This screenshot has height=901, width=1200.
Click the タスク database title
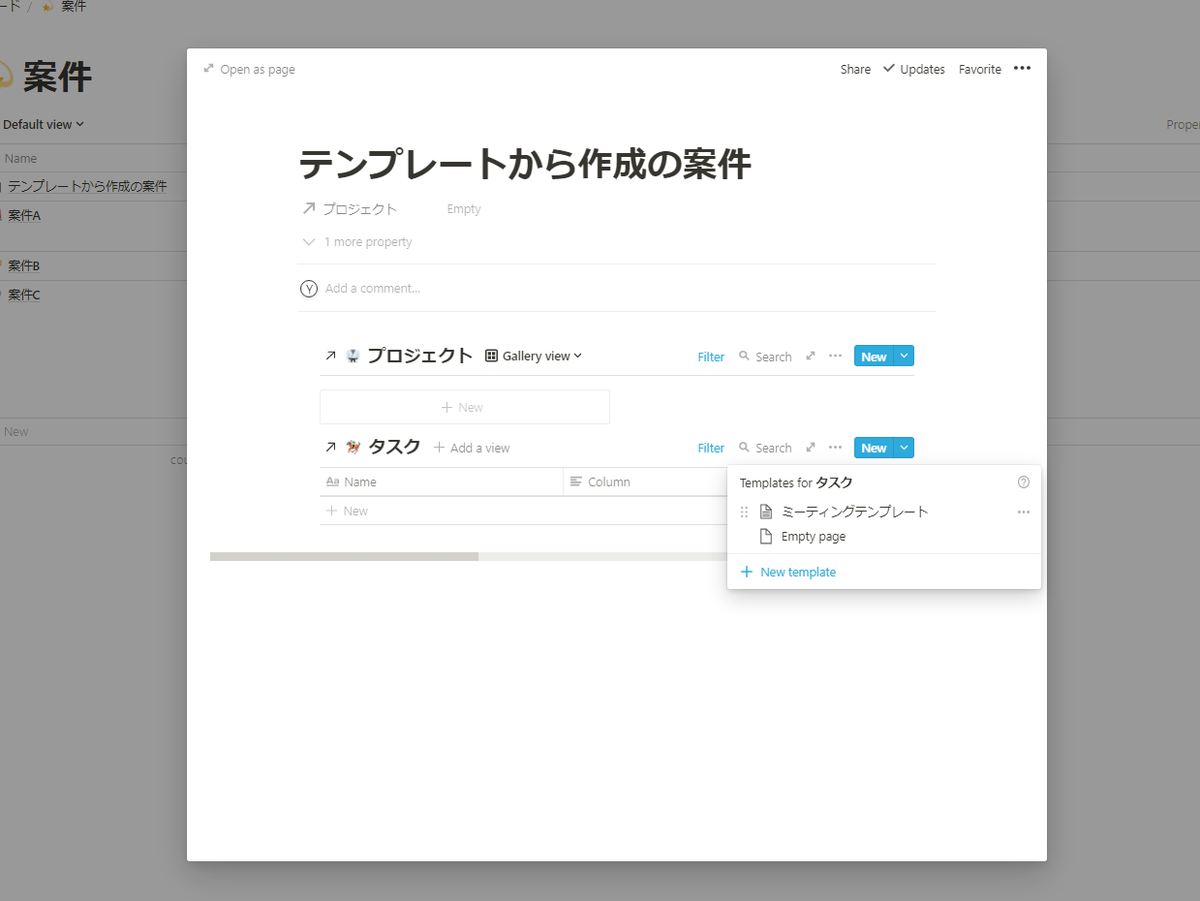click(x=395, y=447)
